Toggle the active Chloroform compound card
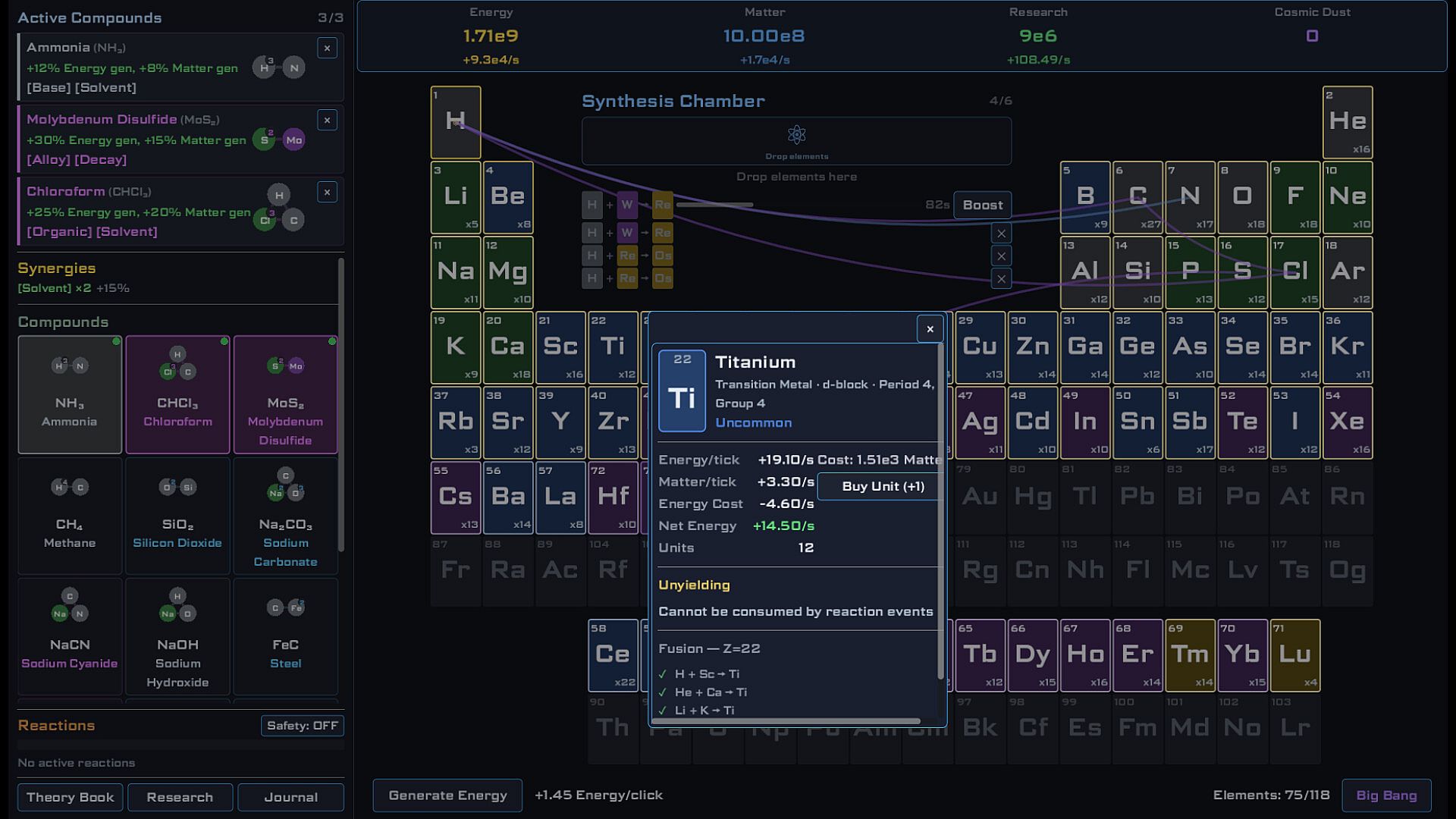The height and width of the screenshot is (819, 1456). (x=177, y=394)
